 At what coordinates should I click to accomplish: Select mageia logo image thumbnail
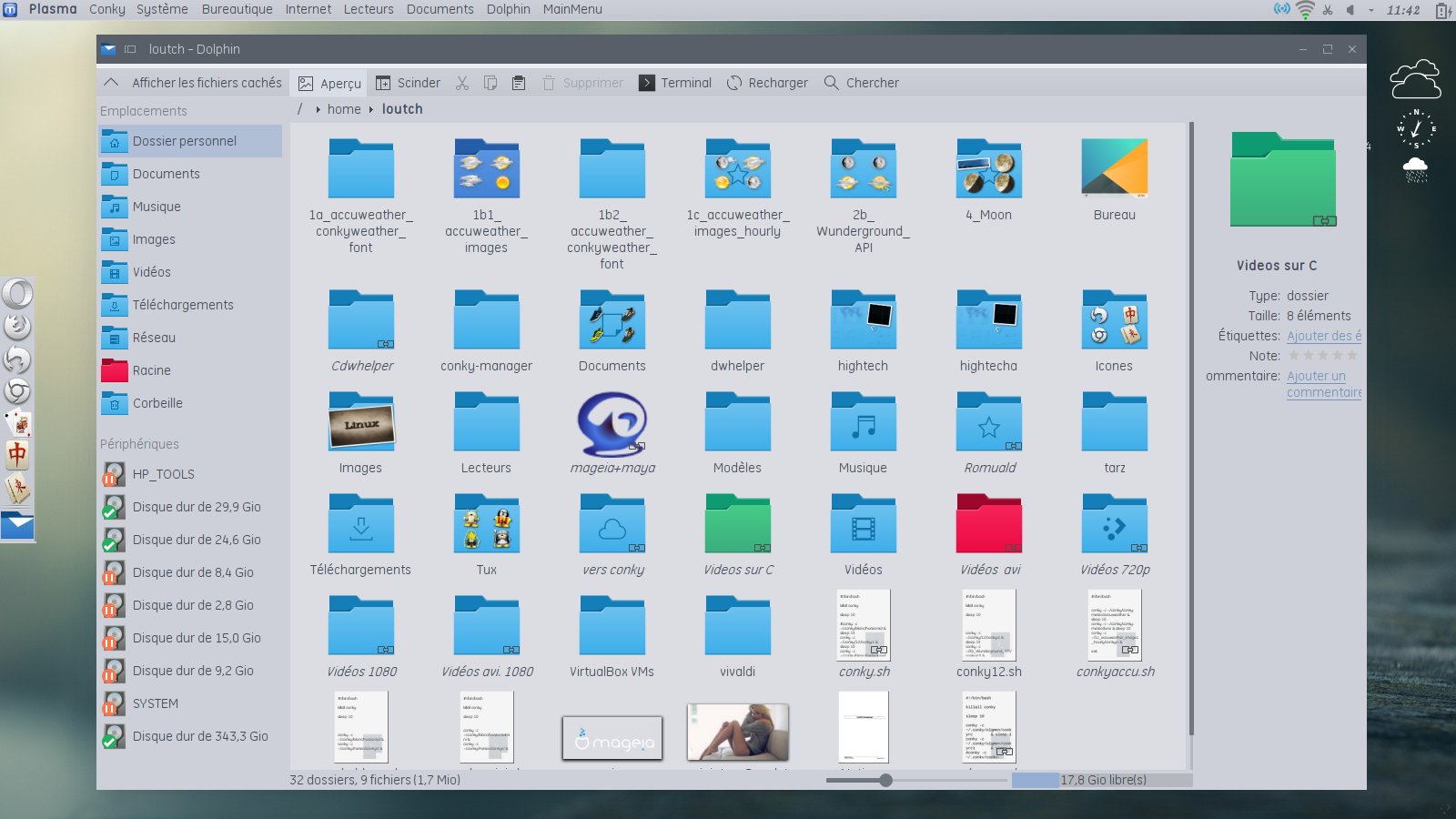coord(612,738)
